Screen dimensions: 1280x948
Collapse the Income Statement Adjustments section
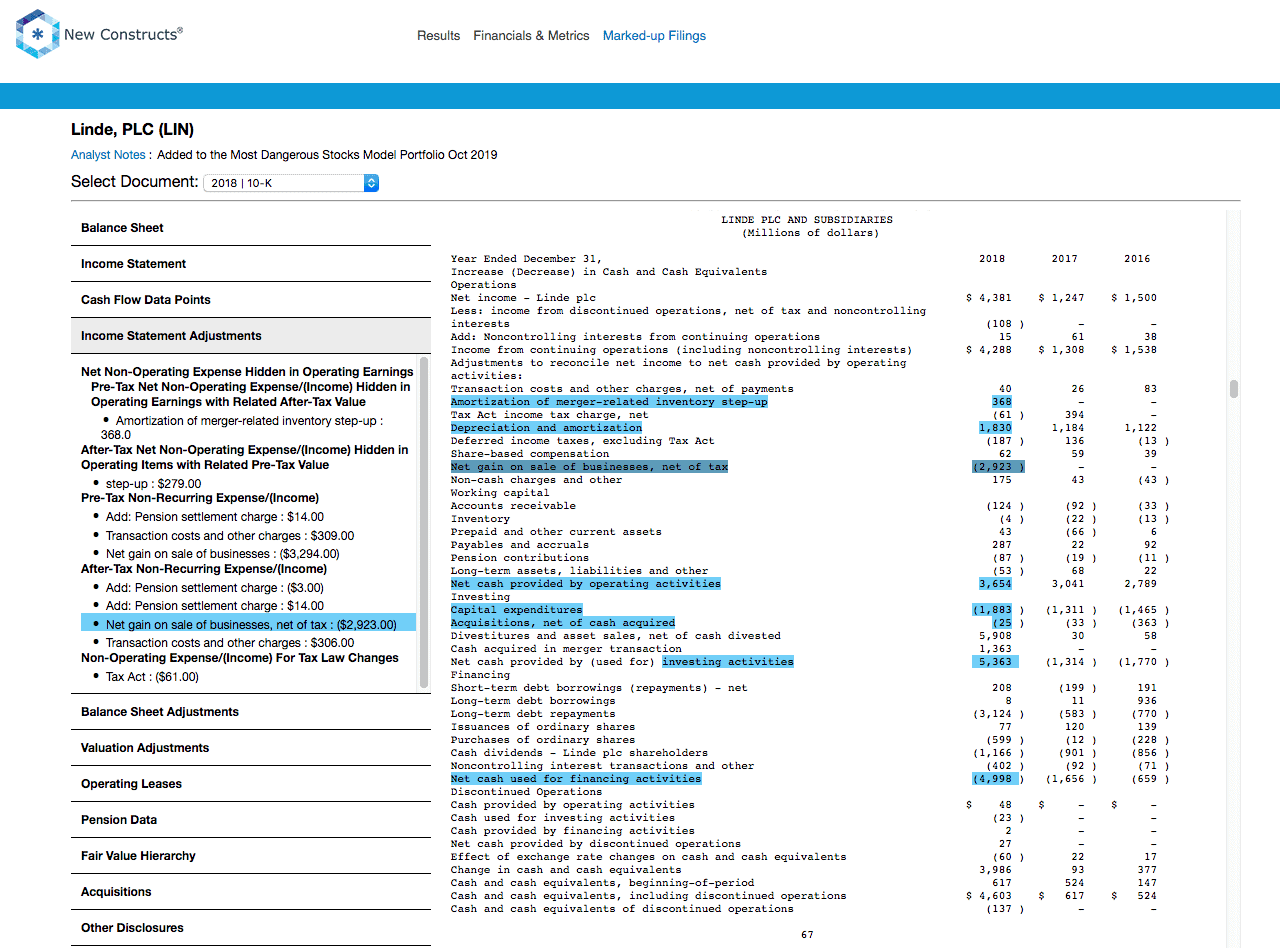(251, 336)
